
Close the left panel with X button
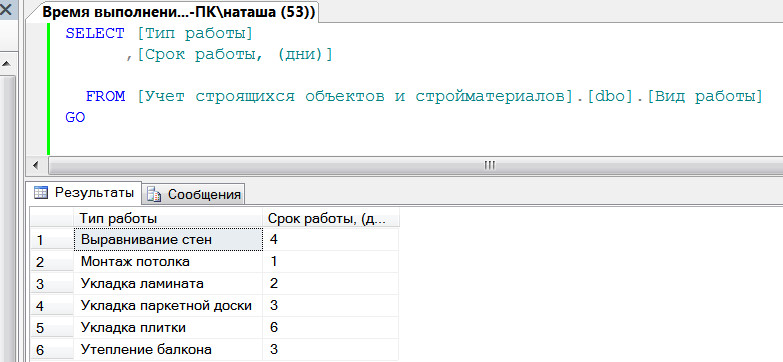coord(6,9)
